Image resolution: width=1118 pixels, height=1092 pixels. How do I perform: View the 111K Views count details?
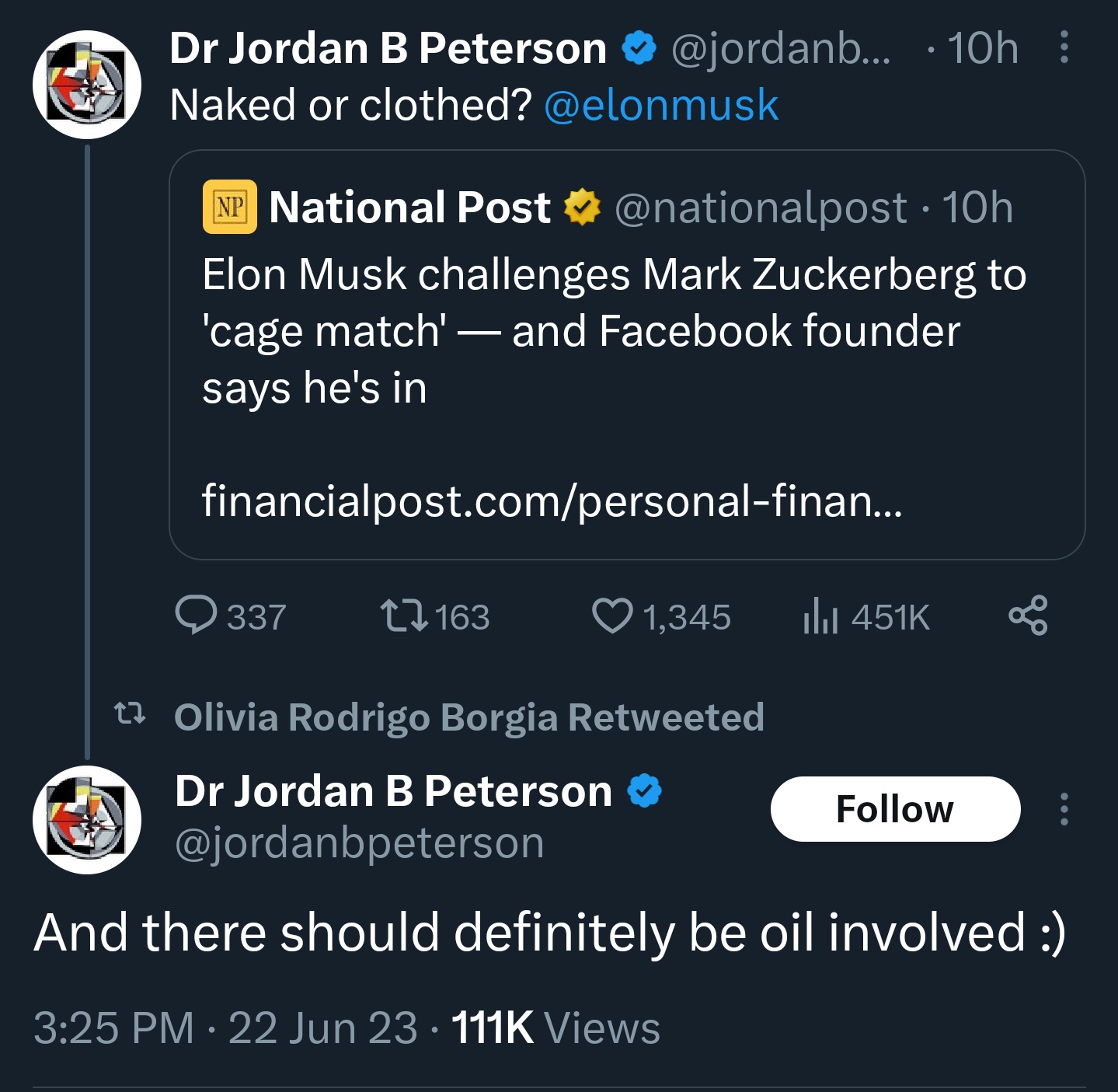pos(556,1027)
